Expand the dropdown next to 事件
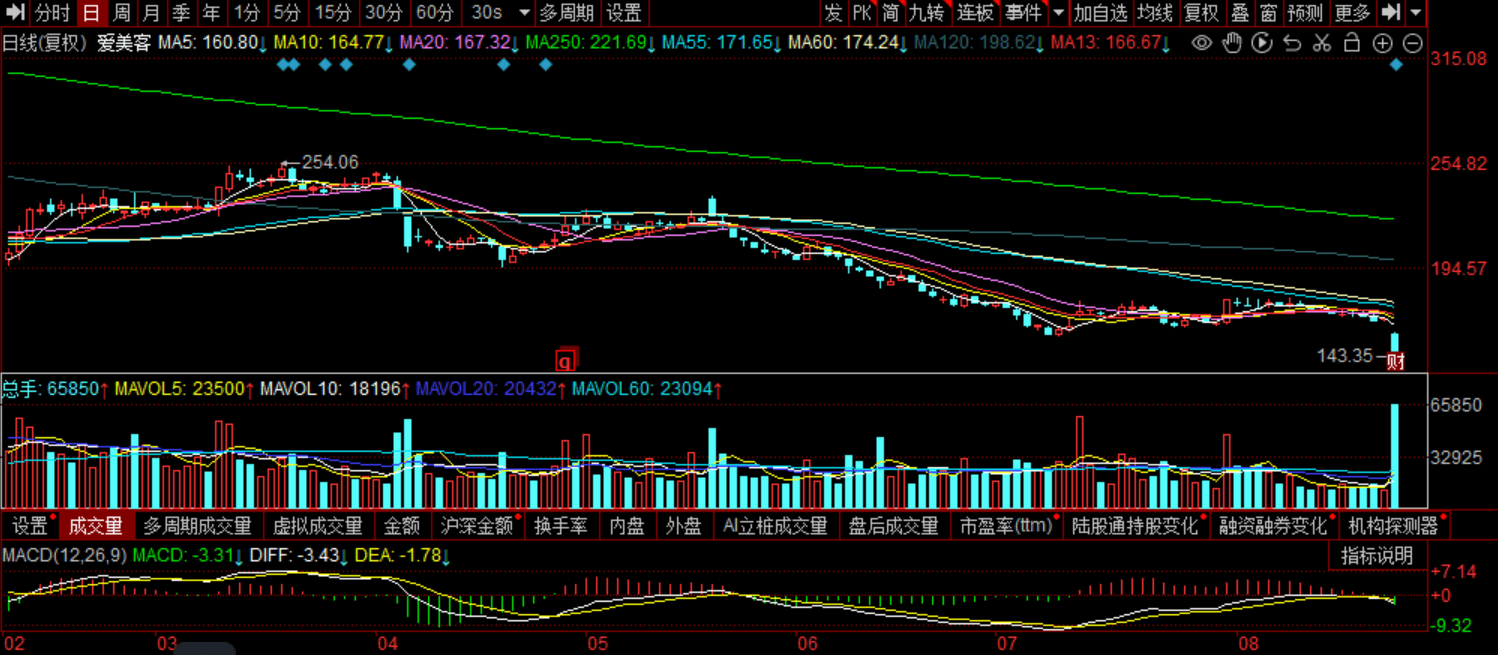The width and height of the screenshot is (1498, 655). [x=1059, y=13]
